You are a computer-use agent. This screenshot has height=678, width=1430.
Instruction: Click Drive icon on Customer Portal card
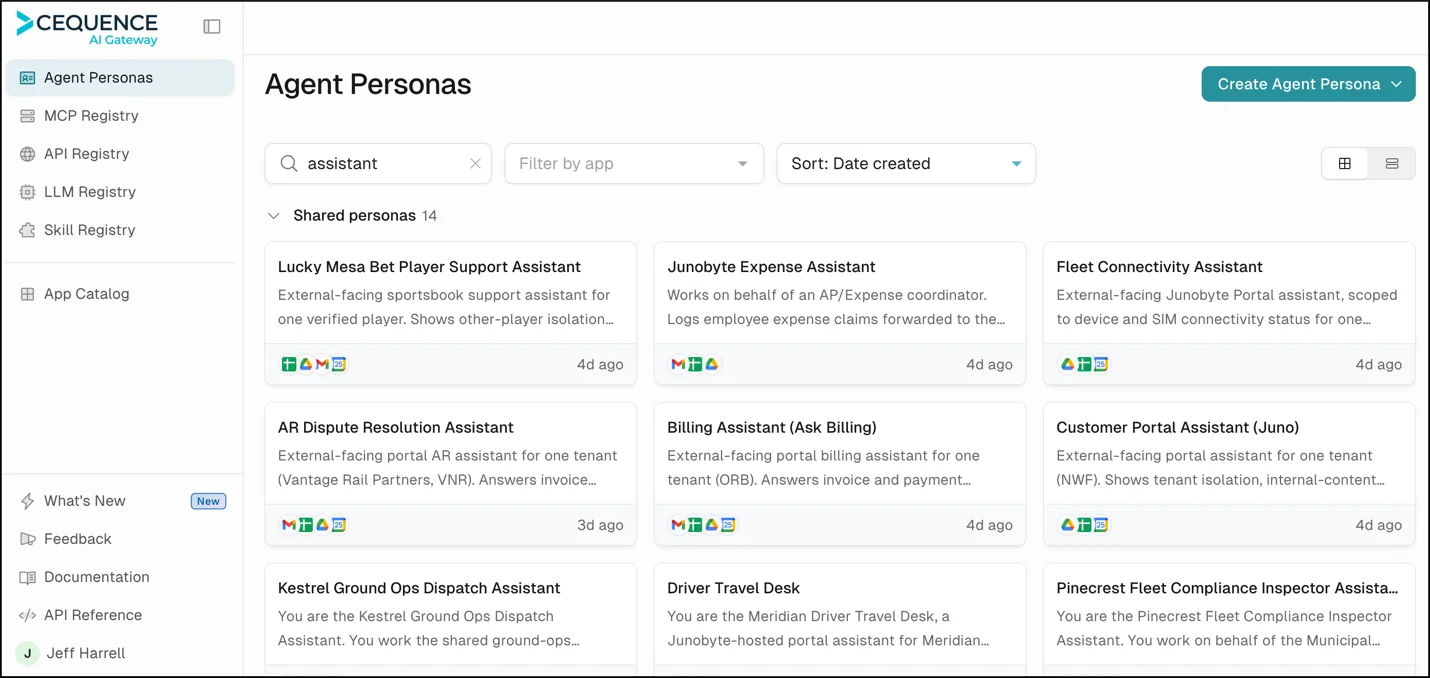(1068, 525)
